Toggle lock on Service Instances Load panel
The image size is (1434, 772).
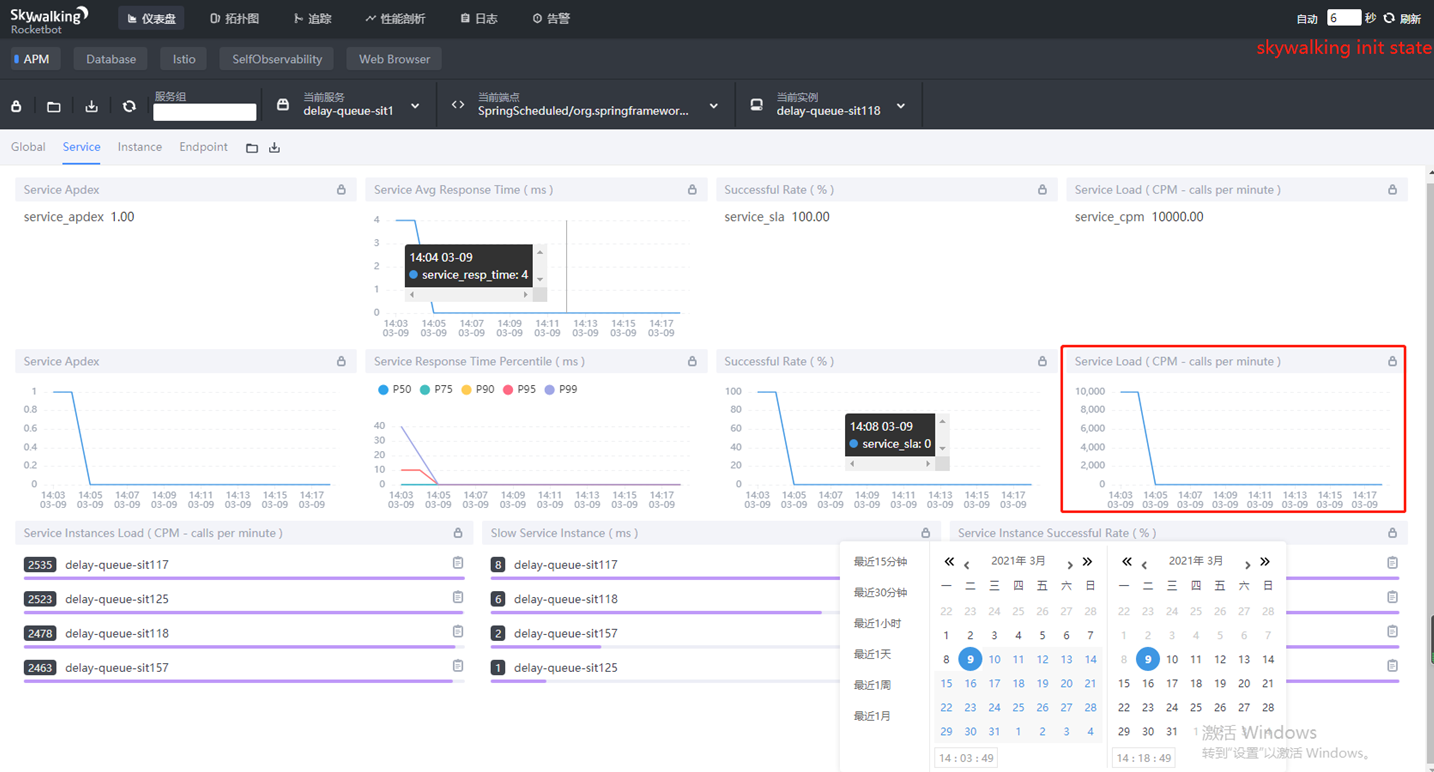(458, 533)
